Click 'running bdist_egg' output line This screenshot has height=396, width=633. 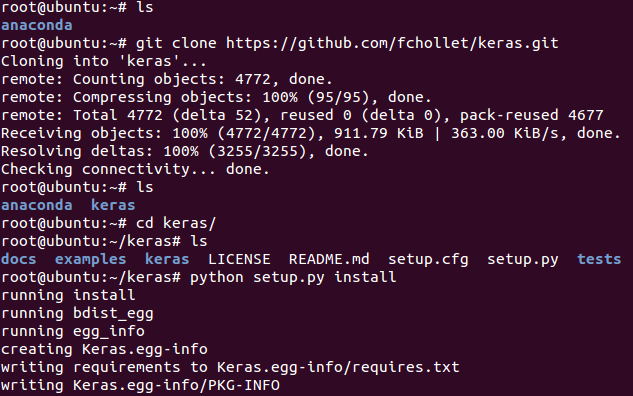point(77,314)
